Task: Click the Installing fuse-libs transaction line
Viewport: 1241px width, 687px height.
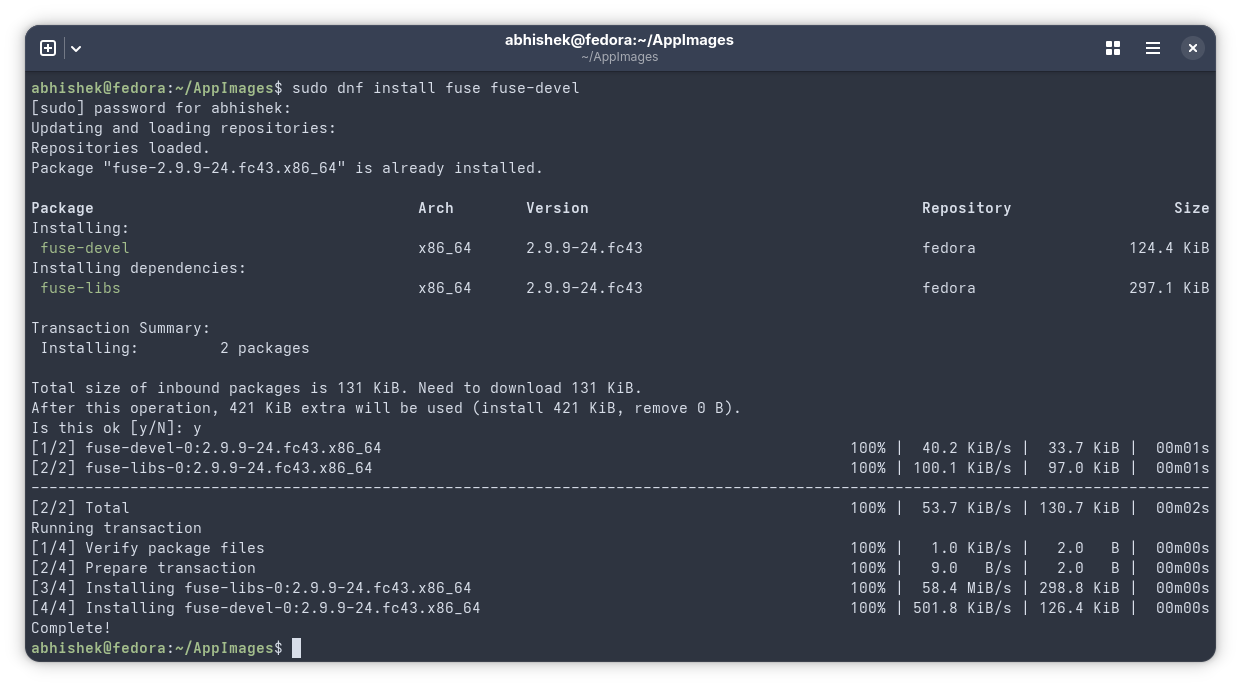Action: point(250,588)
